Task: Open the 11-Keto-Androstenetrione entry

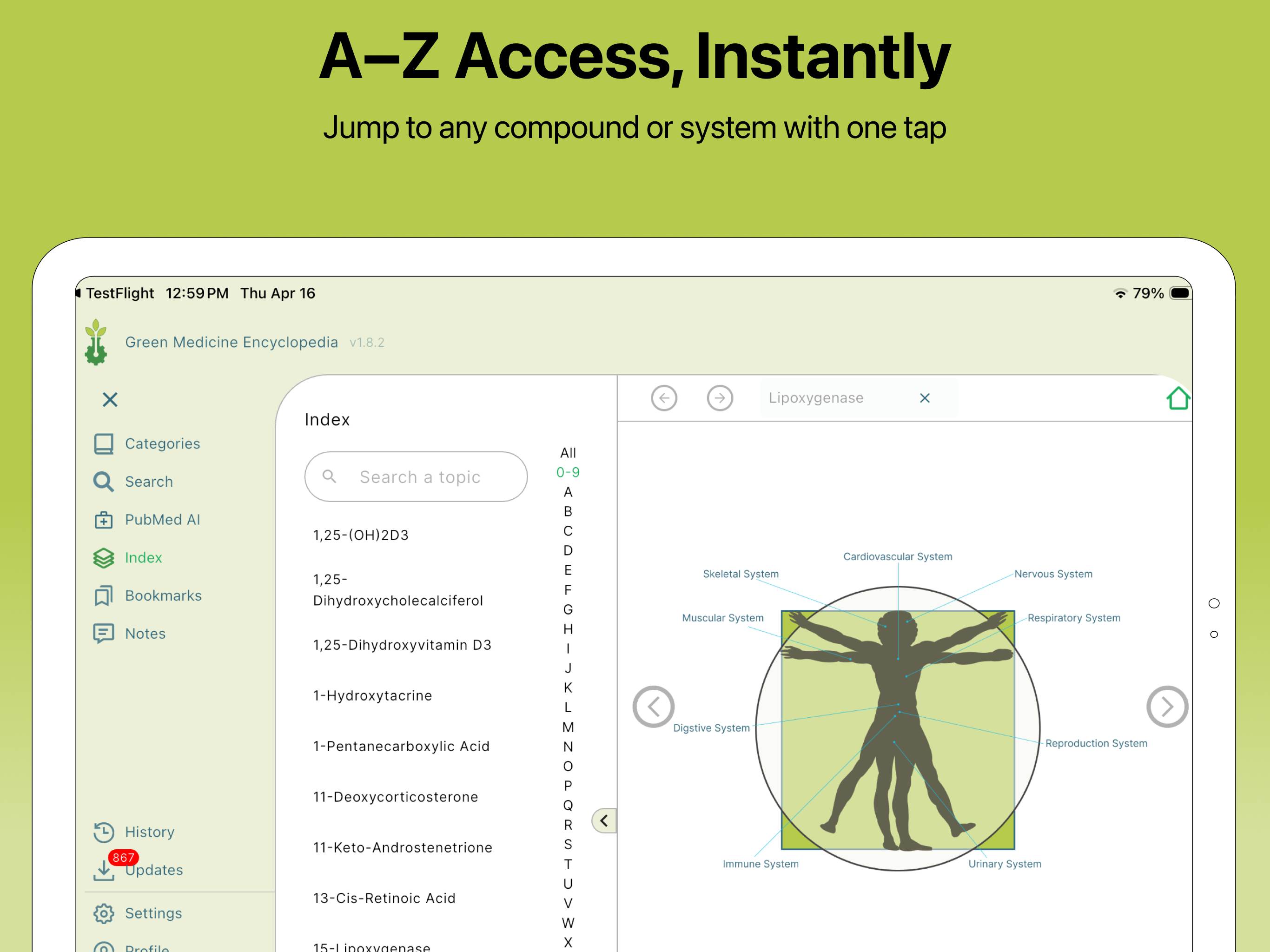Action: [x=402, y=847]
